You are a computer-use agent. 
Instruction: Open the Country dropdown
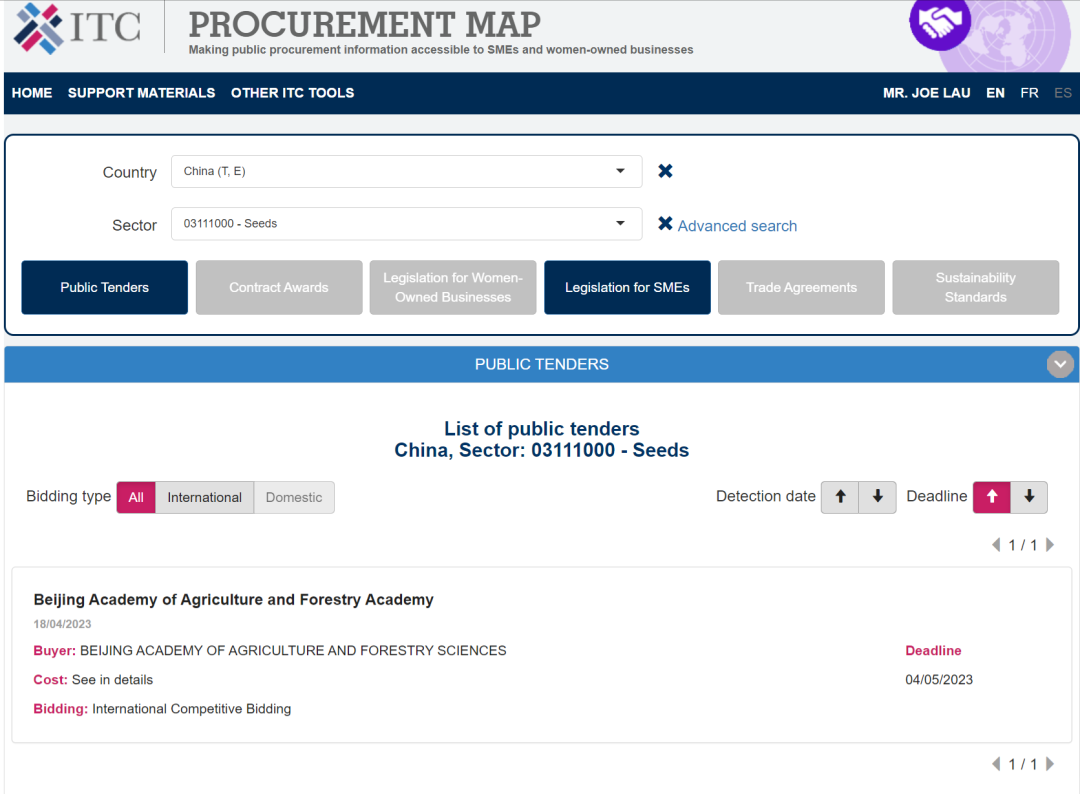(406, 171)
